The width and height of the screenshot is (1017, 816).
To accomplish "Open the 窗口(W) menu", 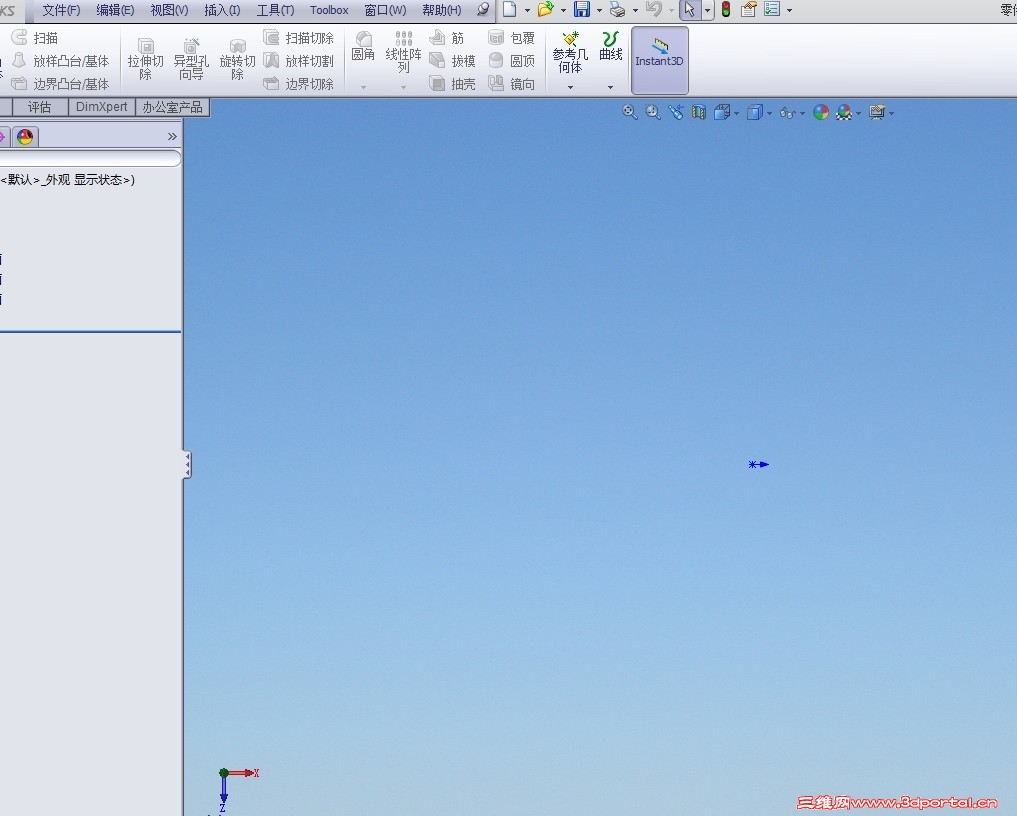I will [x=385, y=10].
